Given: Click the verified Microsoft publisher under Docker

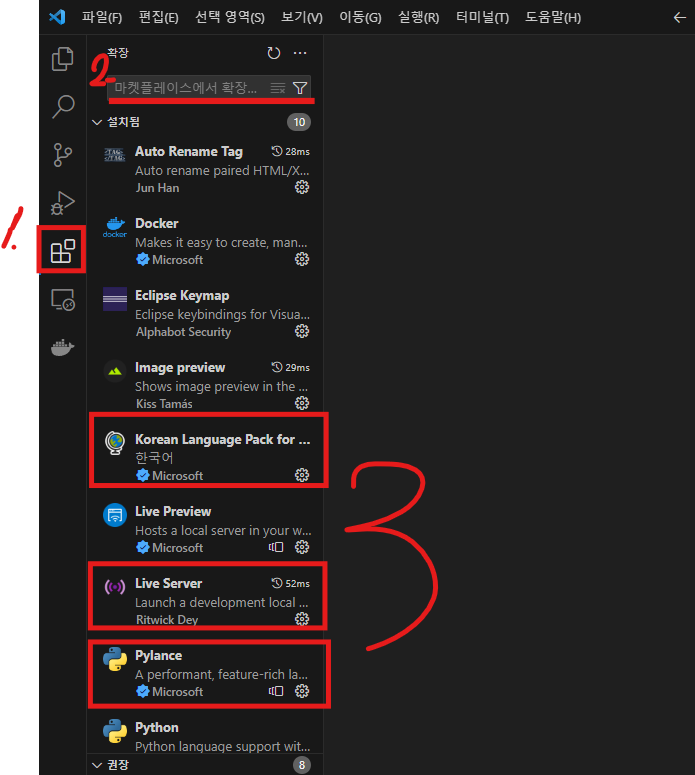Looking at the screenshot, I should pos(170,259).
